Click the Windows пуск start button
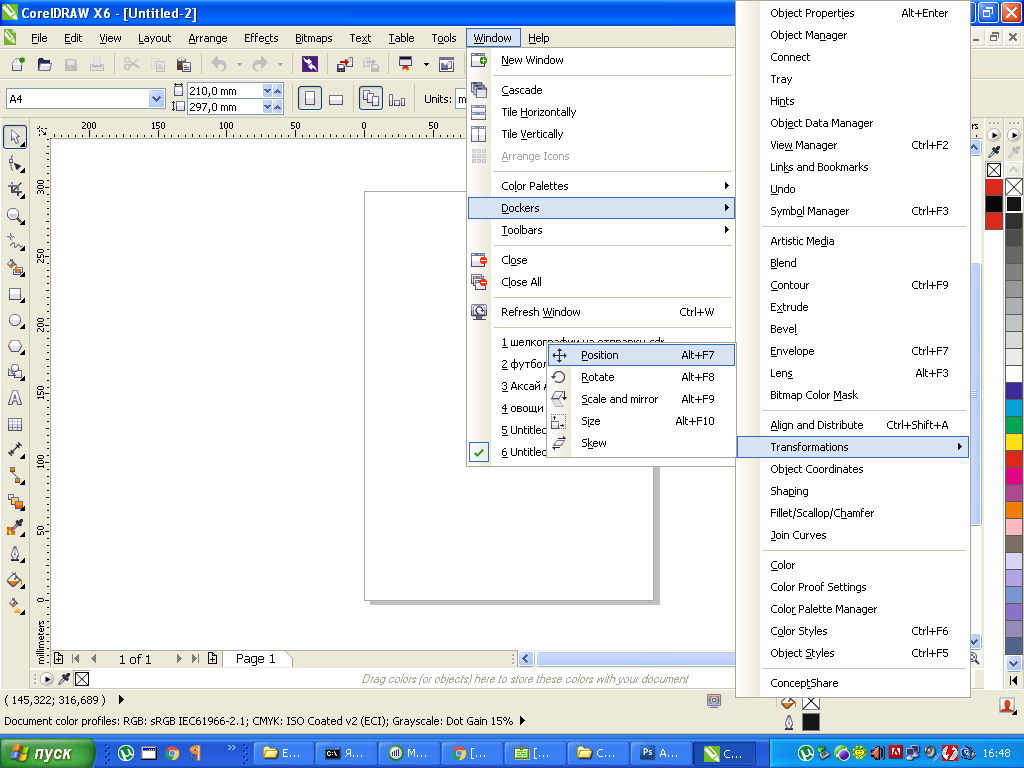 coord(47,753)
